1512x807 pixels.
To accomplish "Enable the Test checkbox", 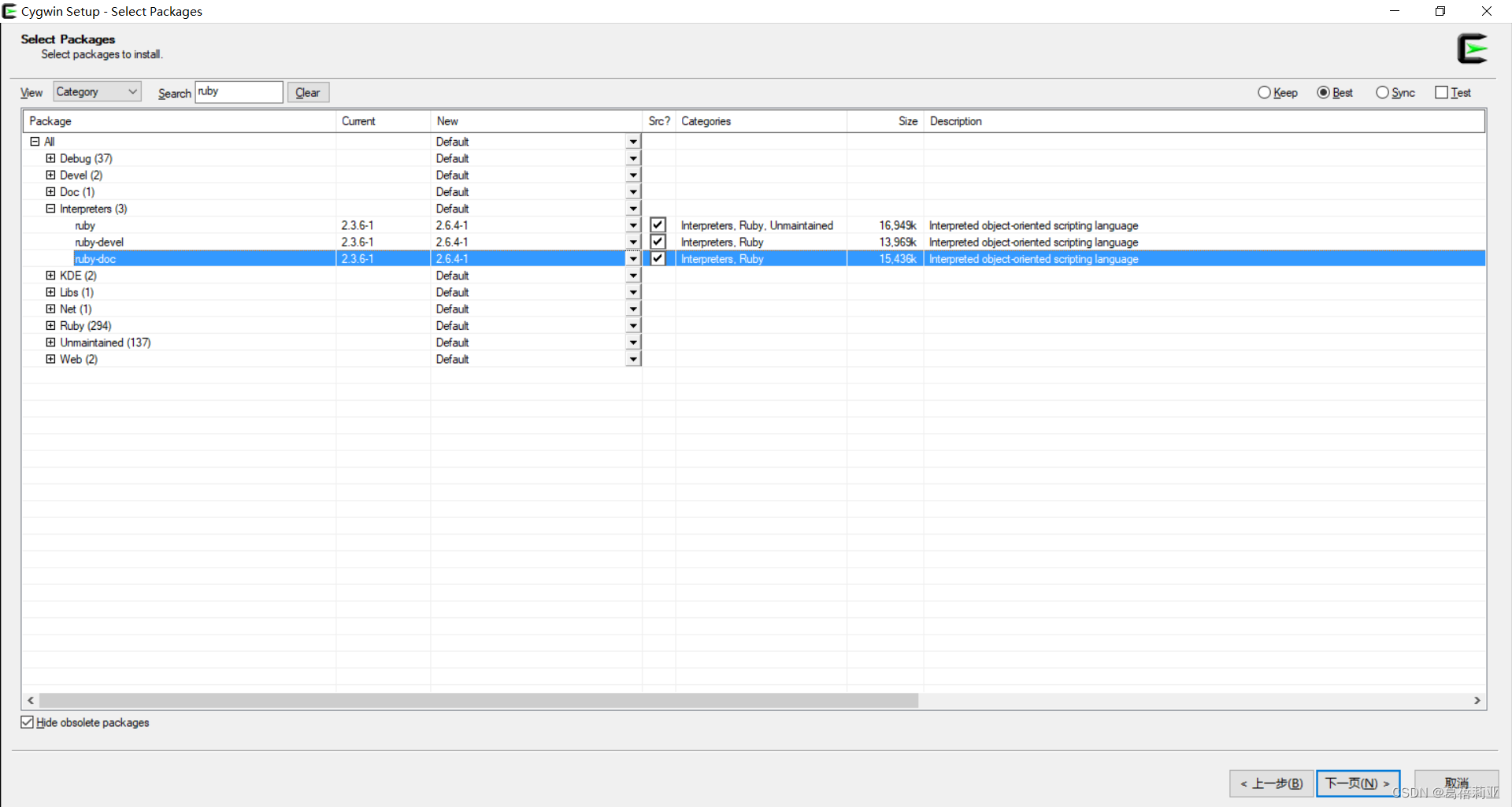I will tap(1441, 92).
